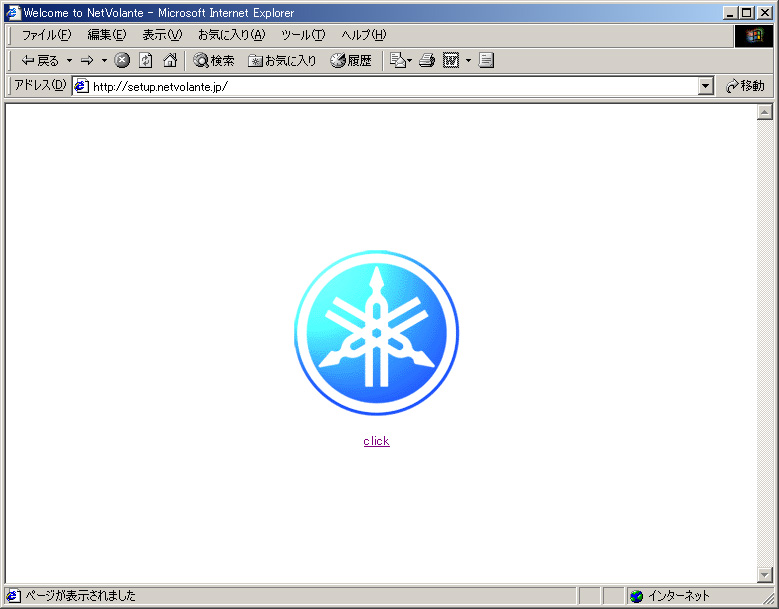
Task: Open the 履歴 (History) toolbar button
Action: pyautogui.click(x=351, y=61)
